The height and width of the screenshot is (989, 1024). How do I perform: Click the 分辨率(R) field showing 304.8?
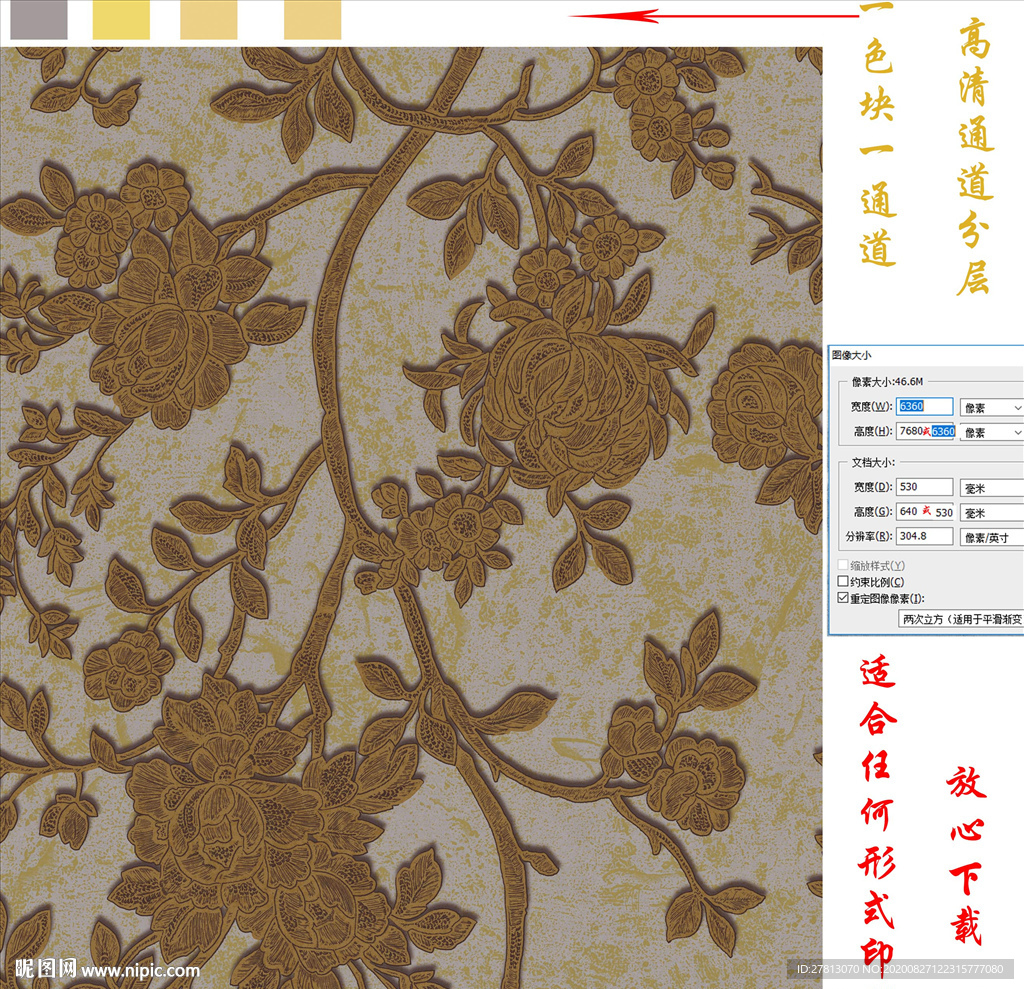point(924,536)
